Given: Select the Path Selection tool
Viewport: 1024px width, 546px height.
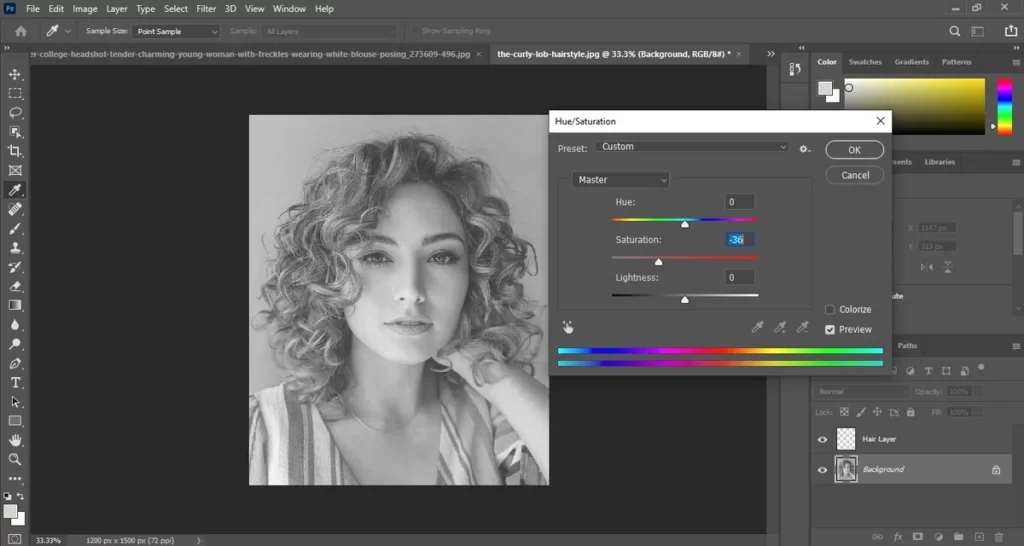Looking at the screenshot, I should (15, 402).
